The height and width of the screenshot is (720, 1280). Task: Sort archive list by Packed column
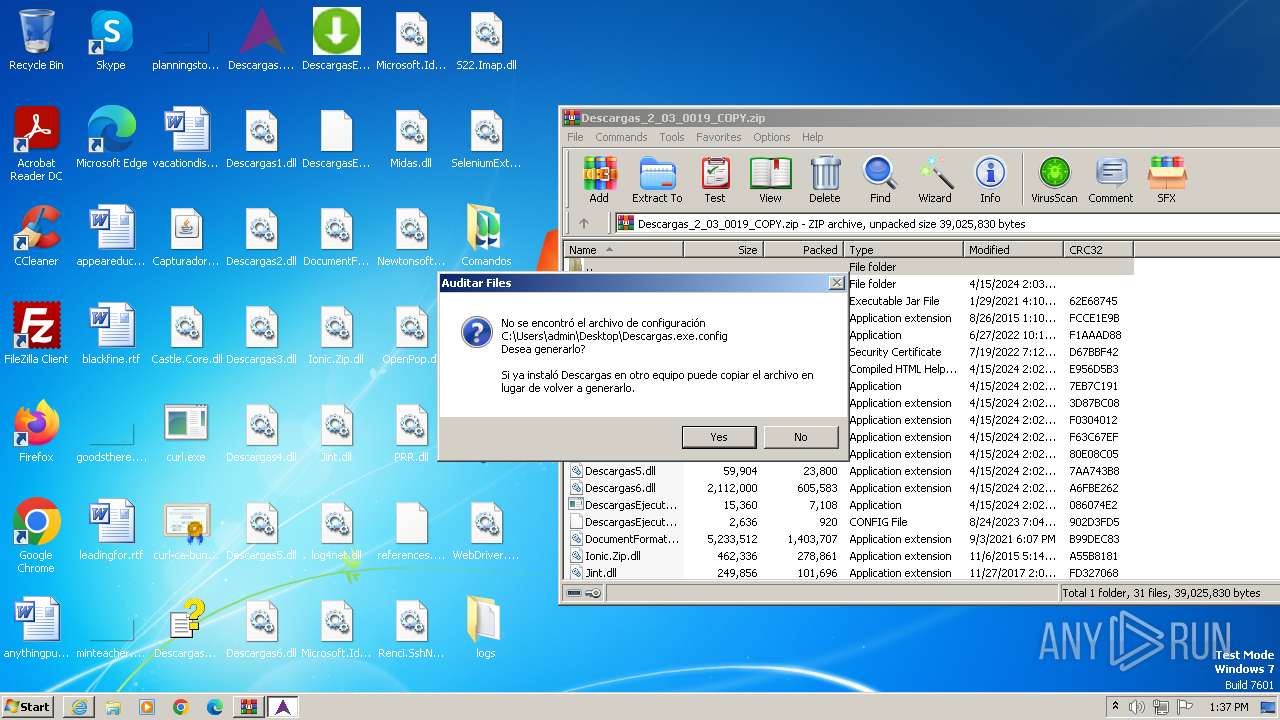click(x=803, y=250)
